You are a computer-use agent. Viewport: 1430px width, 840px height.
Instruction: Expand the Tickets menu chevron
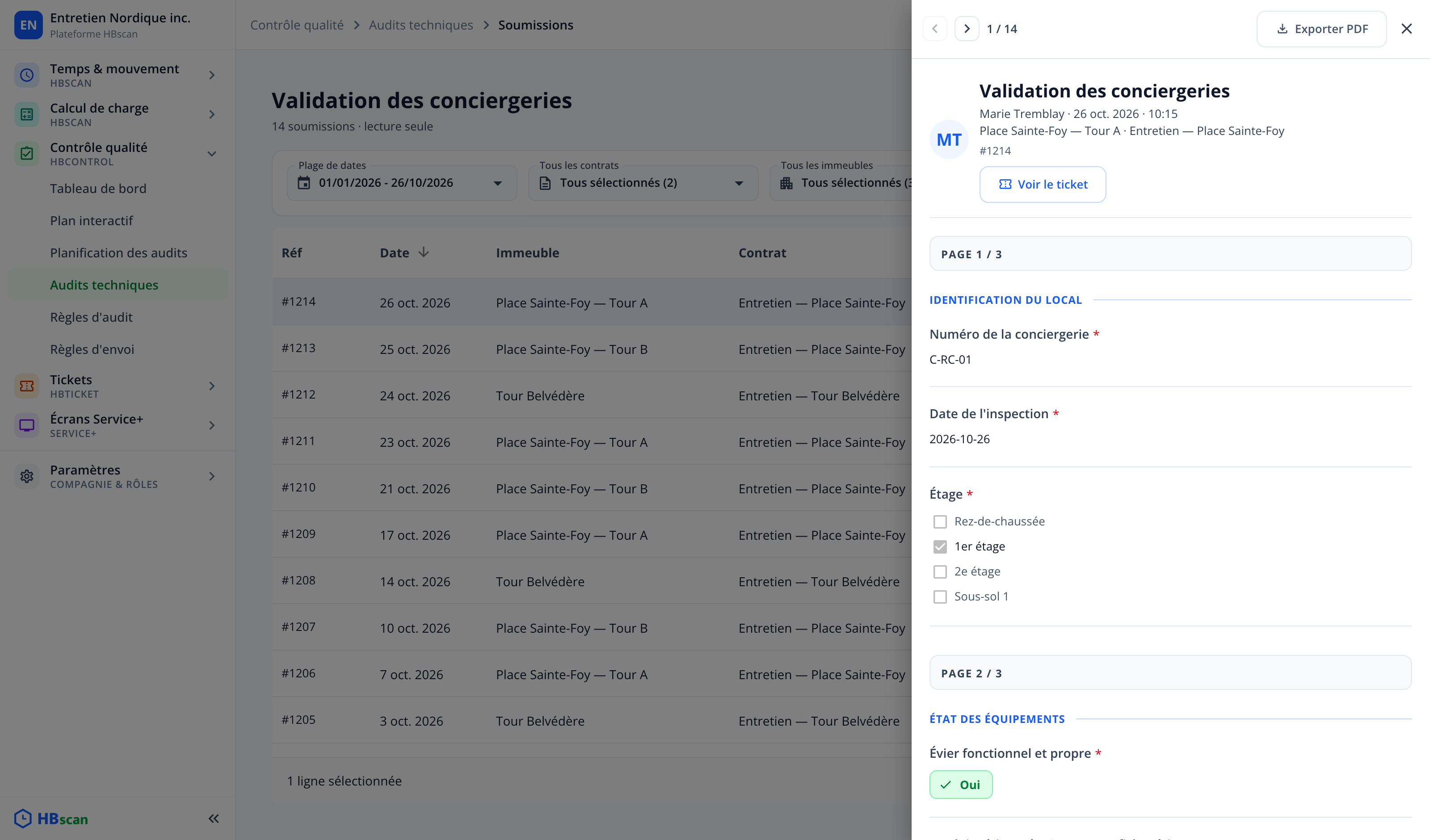(212, 386)
